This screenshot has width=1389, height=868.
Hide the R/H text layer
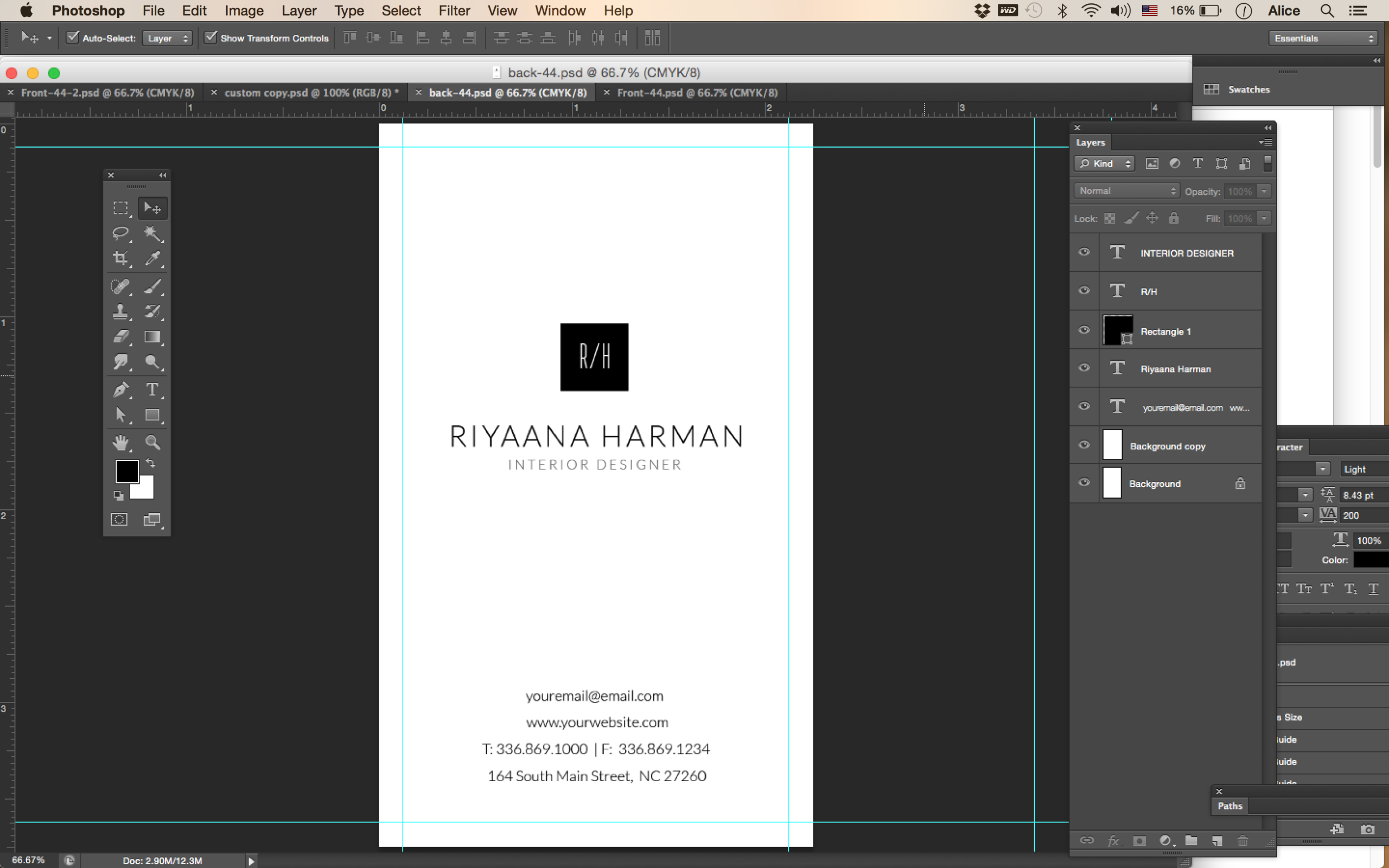coord(1084,290)
